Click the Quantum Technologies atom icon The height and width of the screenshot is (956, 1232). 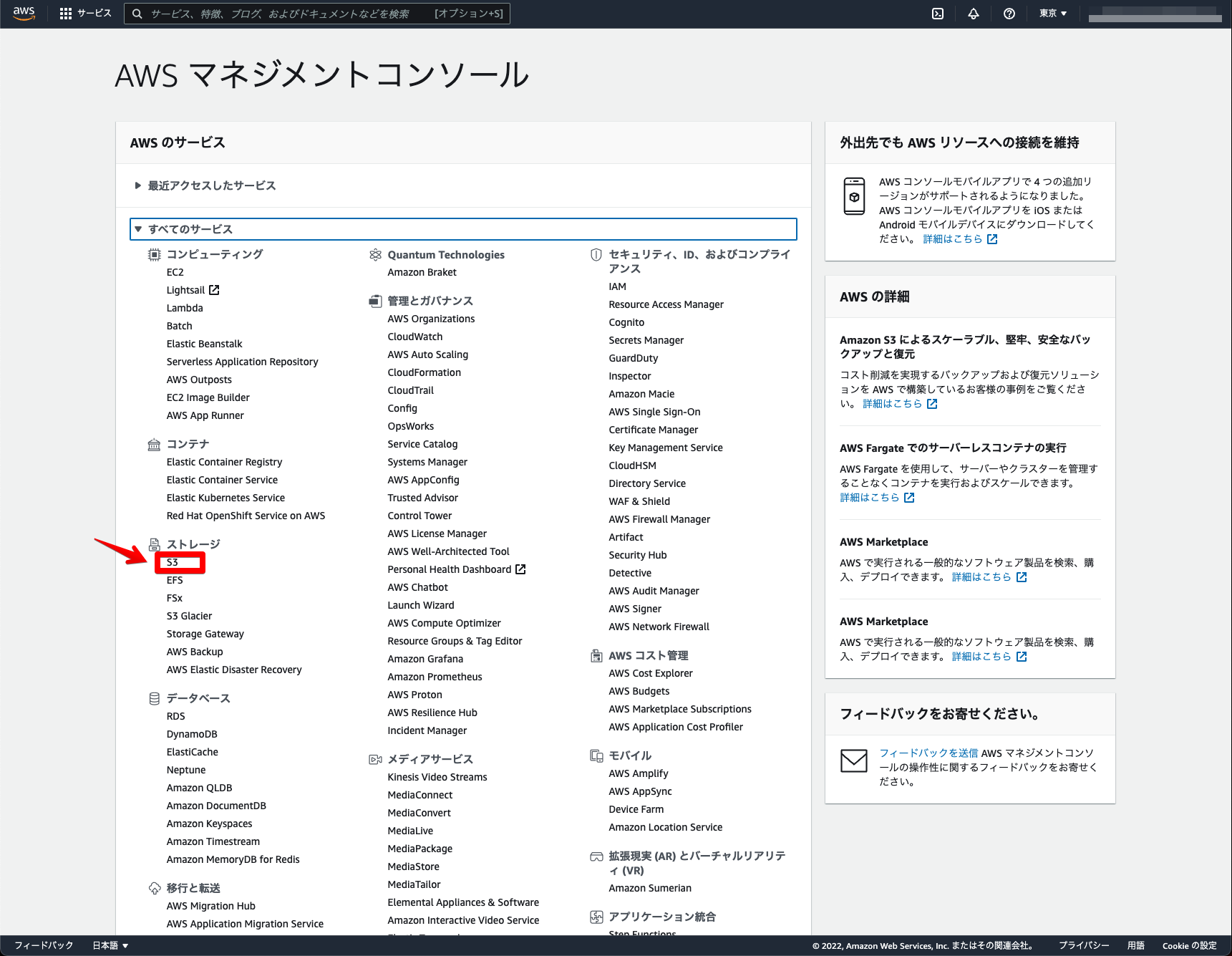pos(375,254)
